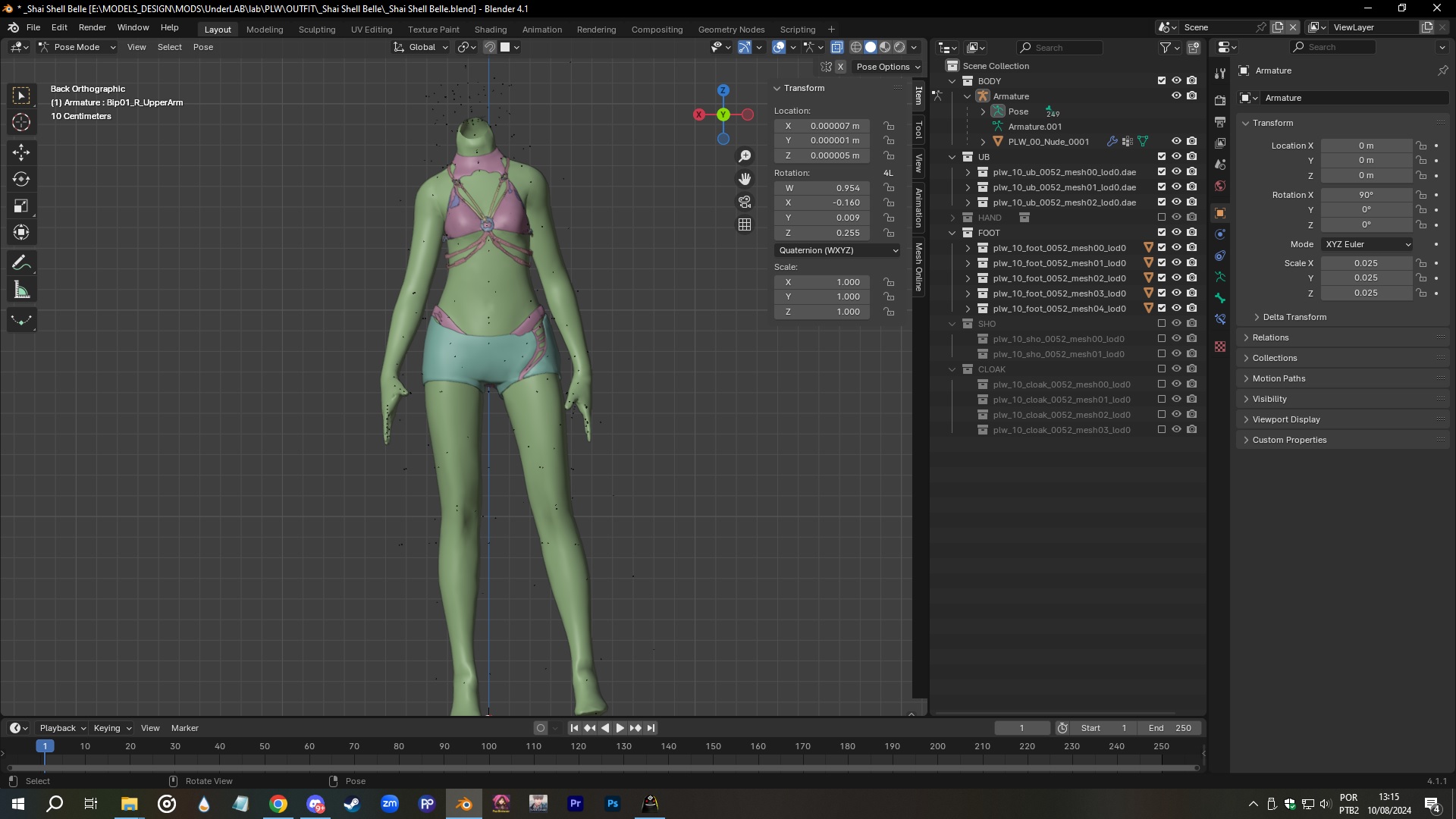Open the World Properties globe tab

click(1220, 186)
